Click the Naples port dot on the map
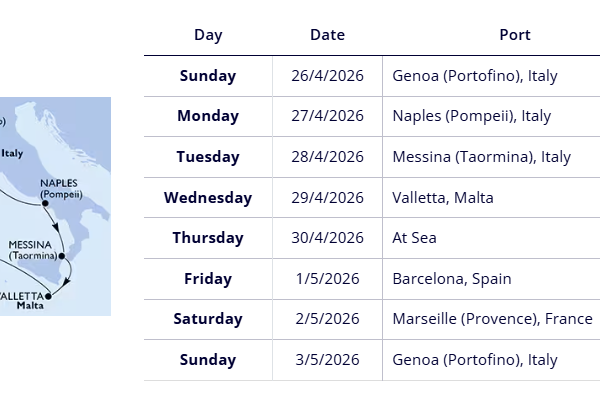600x405 pixels. tap(45, 203)
